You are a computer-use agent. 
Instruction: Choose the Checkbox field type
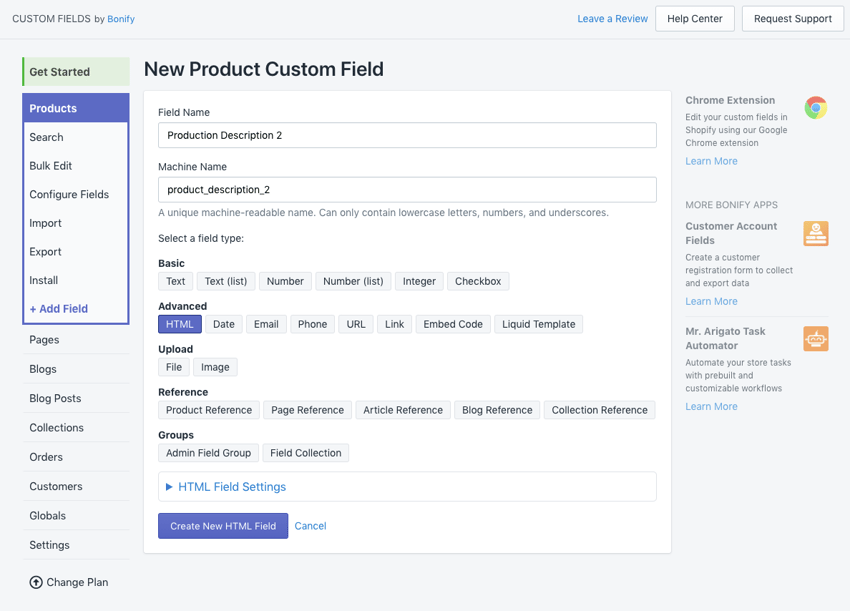click(478, 281)
